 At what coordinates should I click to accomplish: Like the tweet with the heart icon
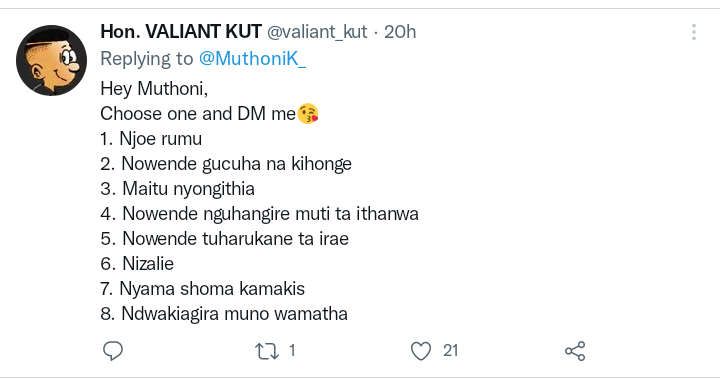tap(421, 351)
